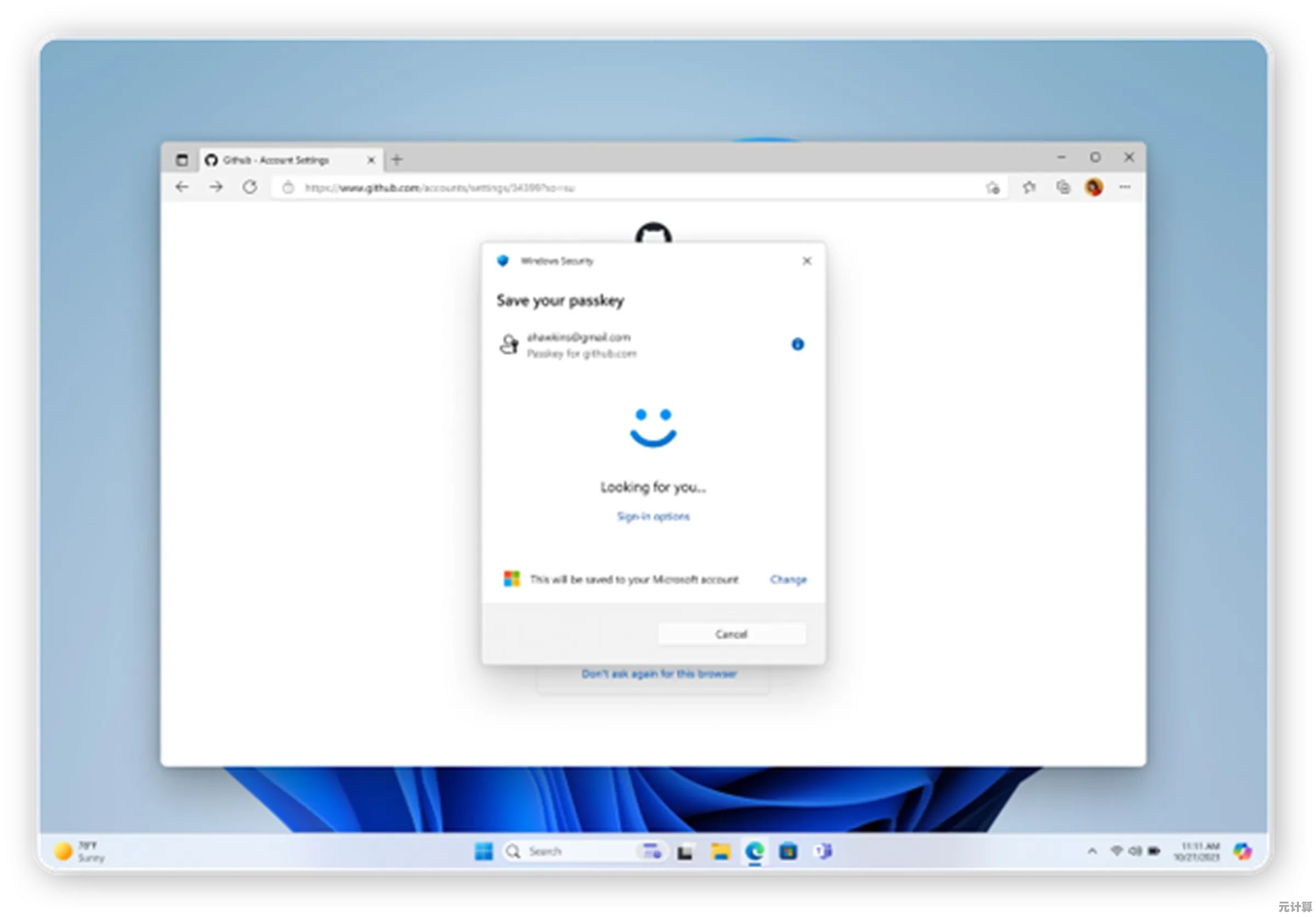Click the Edge profile avatar
This screenshot has height=917, width=1316.
click(x=1093, y=187)
